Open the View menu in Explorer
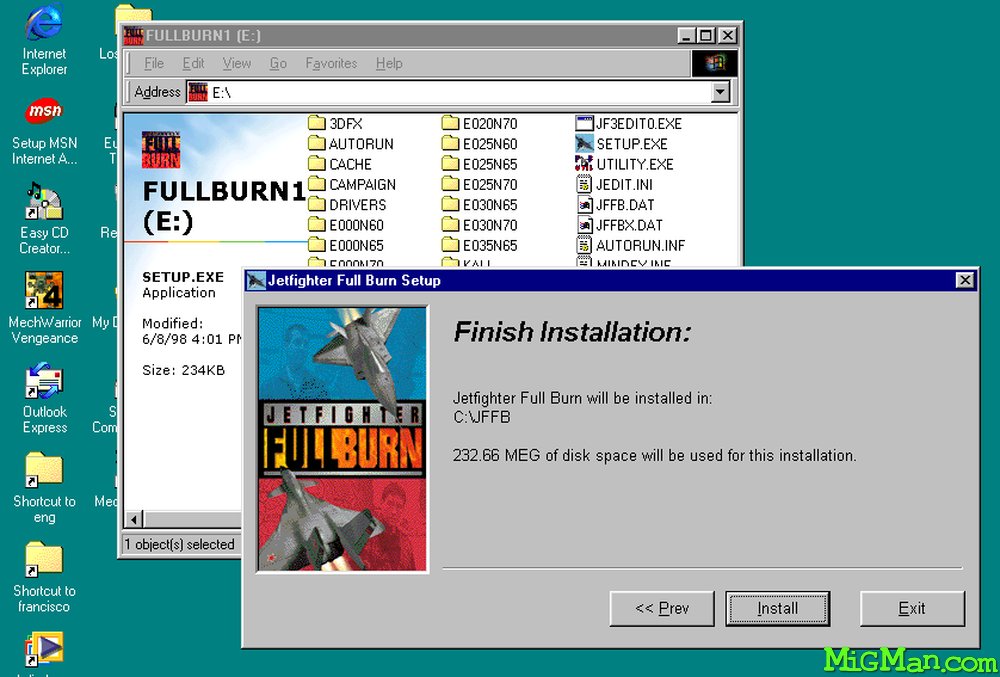The width and height of the screenshot is (1000, 677). [237, 63]
